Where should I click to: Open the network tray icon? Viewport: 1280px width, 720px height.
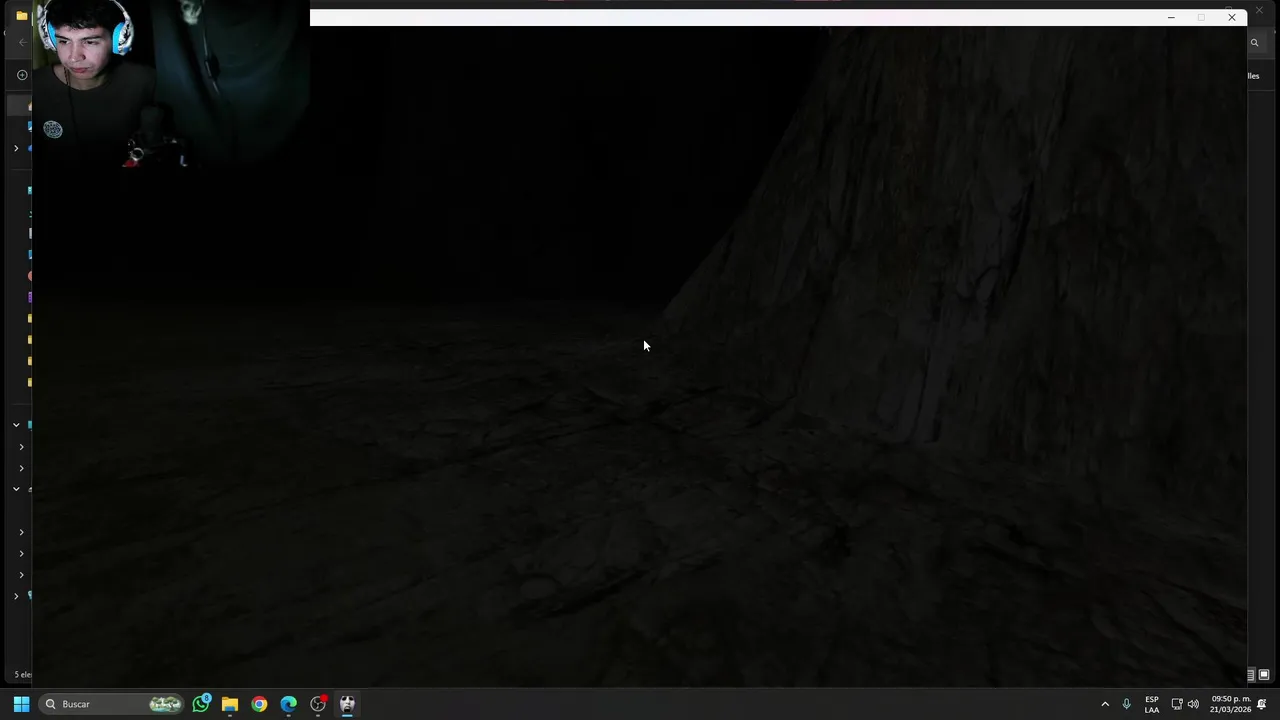(x=1177, y=704)
